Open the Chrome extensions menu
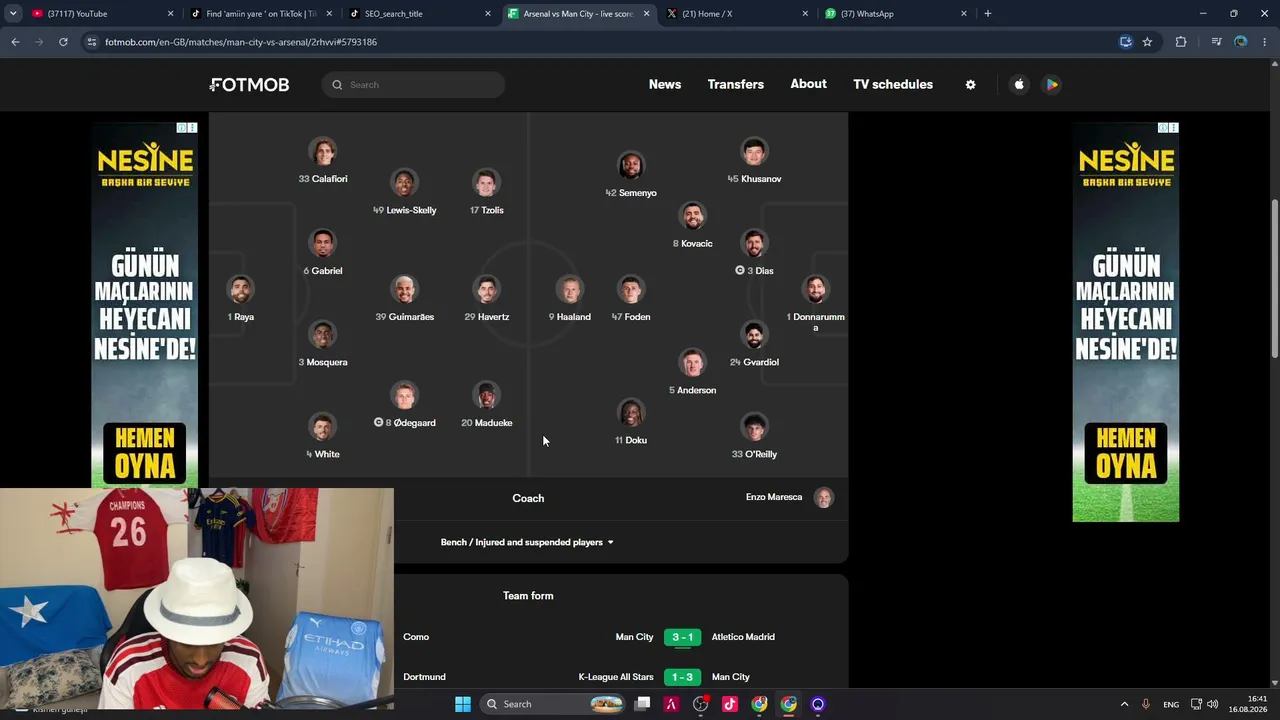The image size is (1280, 720). [1181, 42]
